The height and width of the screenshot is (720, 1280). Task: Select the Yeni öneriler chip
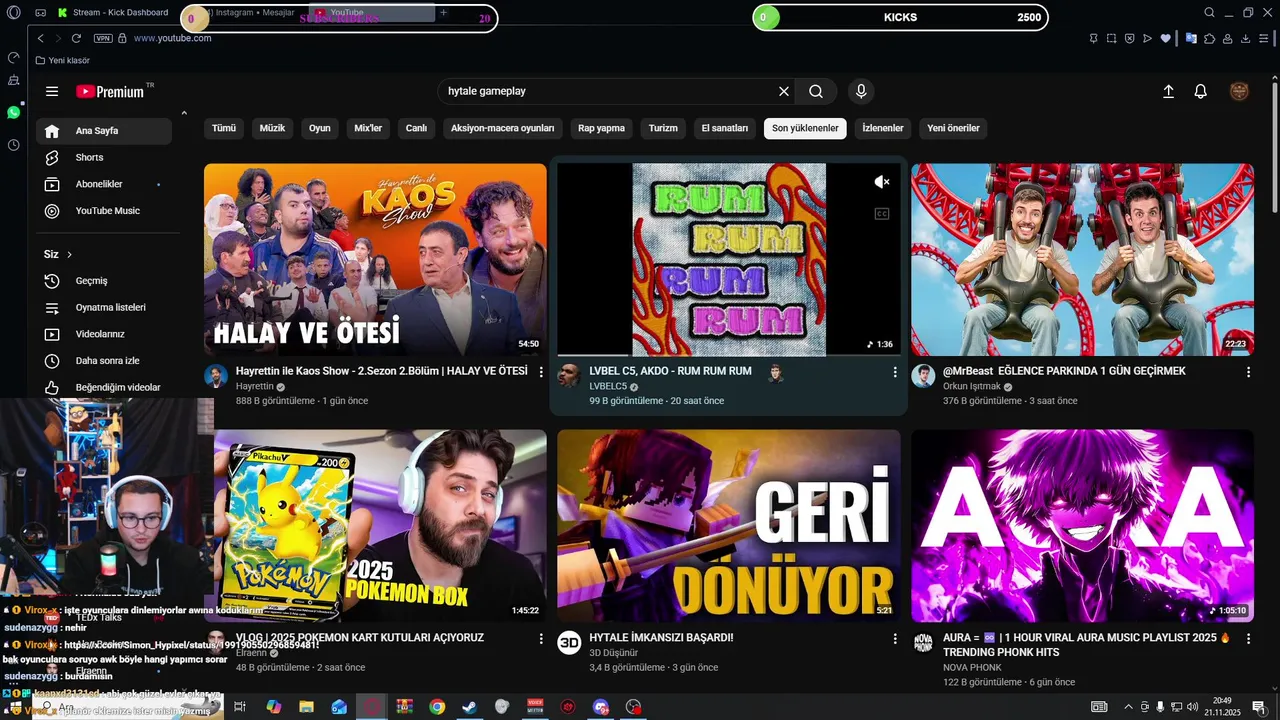tap(953, 128)
